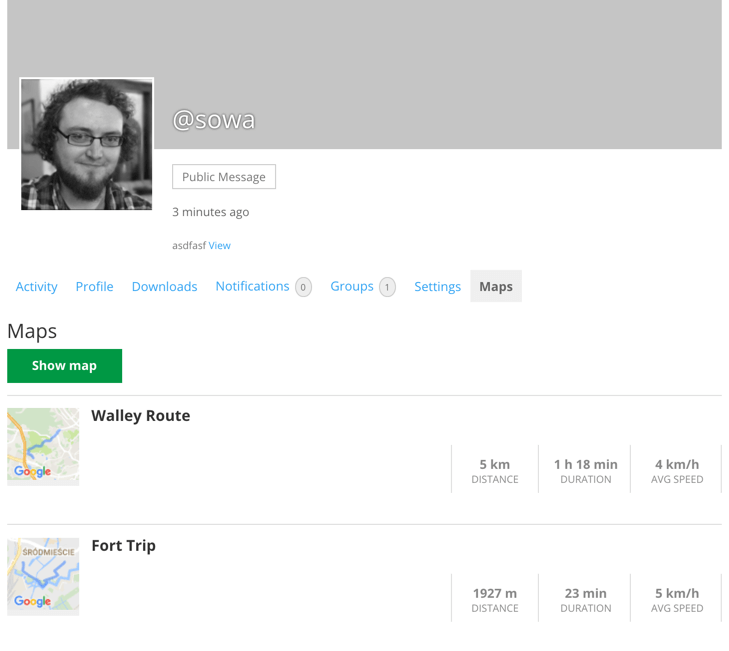Click the Groups count badge
The height and width of the screenshot is (651, 729).
point(387,287)
